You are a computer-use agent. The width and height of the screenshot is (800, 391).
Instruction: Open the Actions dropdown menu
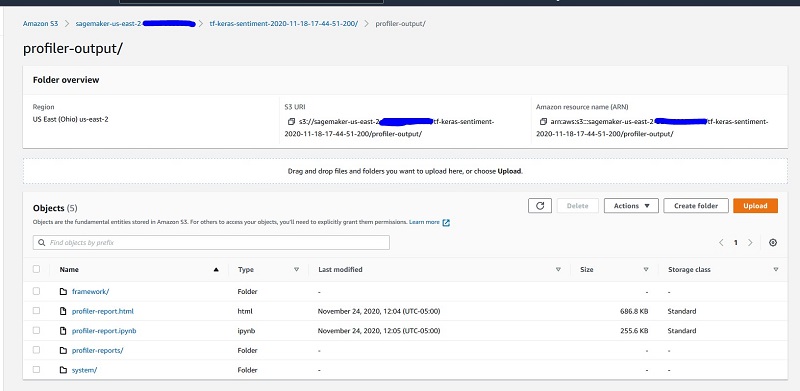pyautogui.click(x=631, y=206)
